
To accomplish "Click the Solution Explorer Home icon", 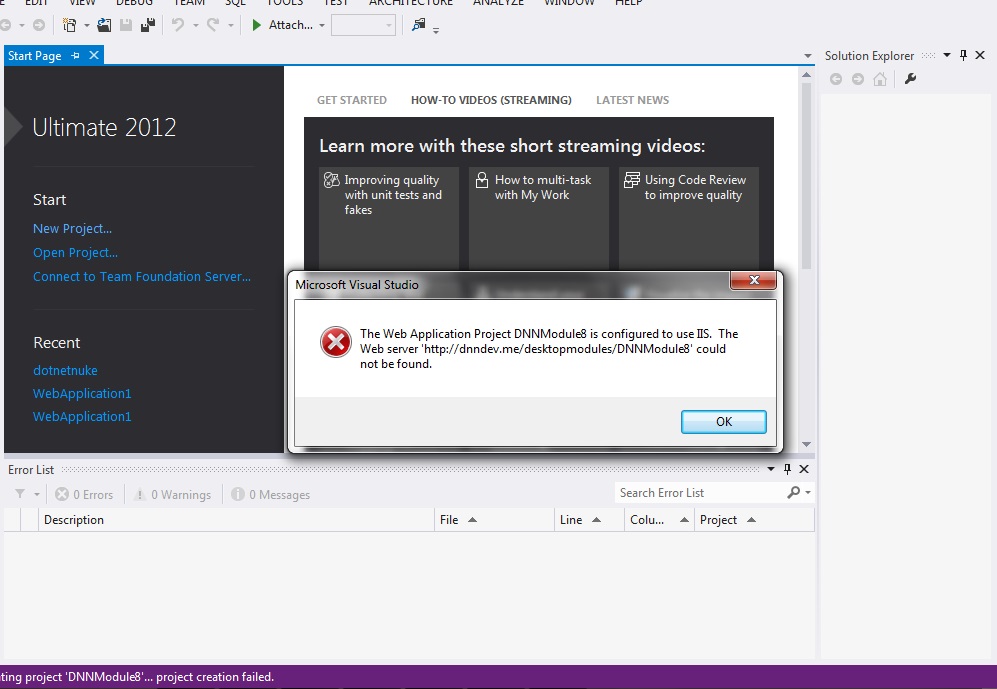I will (880, 79).
